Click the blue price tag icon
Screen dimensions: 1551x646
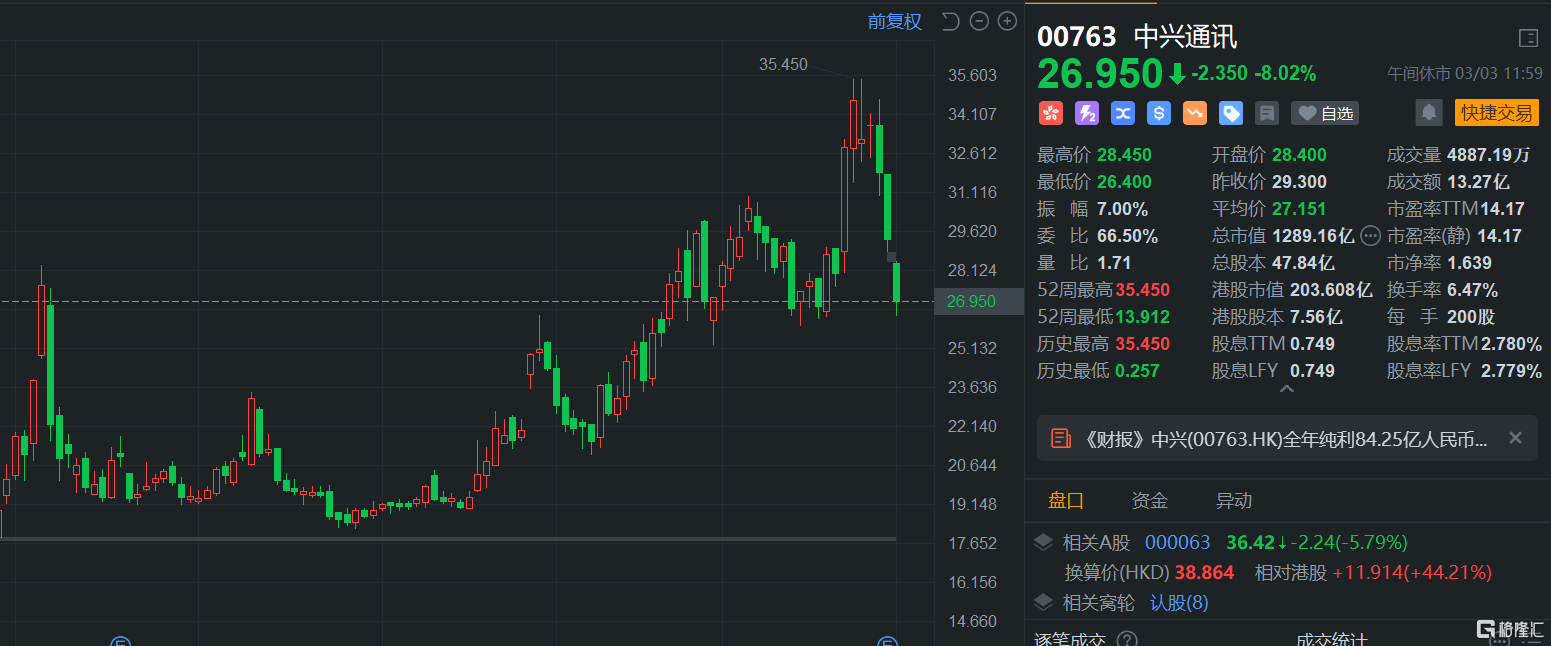click(x=1231, y=113)
